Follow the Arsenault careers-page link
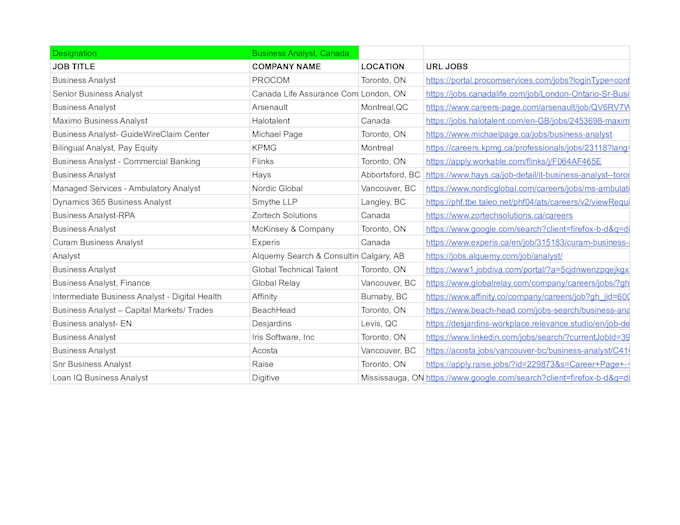 (527, 107)
